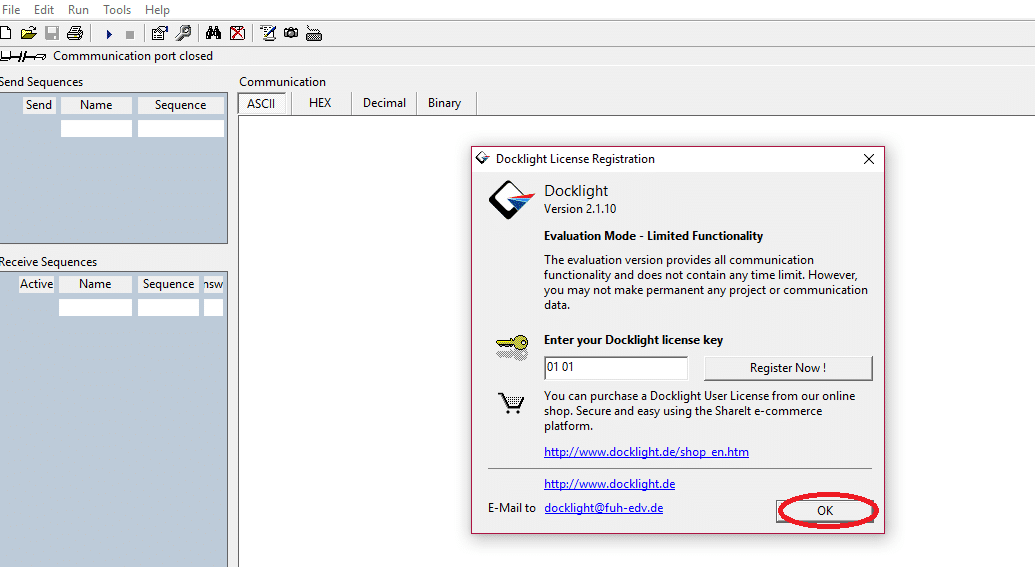Clear communication window with red X icon
The height and width of the screenshot is (567, 1035).
point(237,33)
